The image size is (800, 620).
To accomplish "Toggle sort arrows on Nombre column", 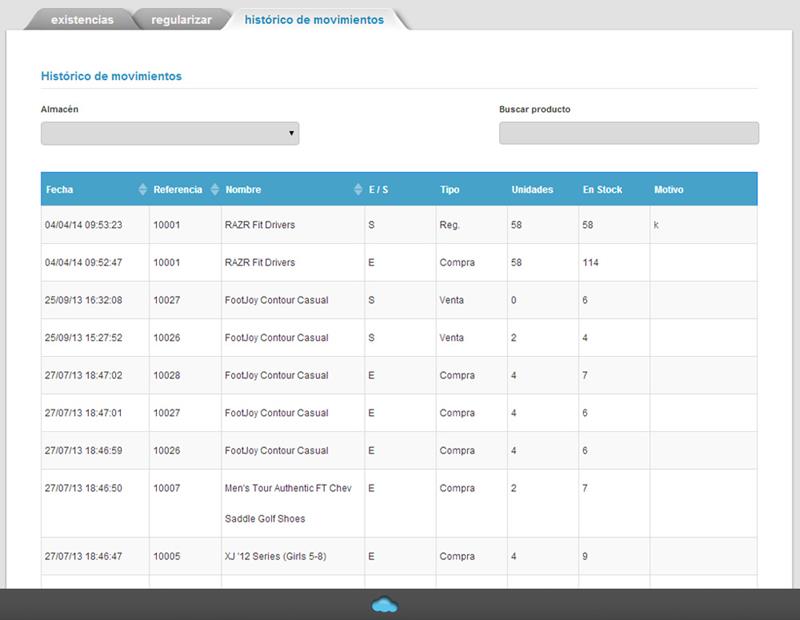I will pyautogui.click(x=358, y=190).
